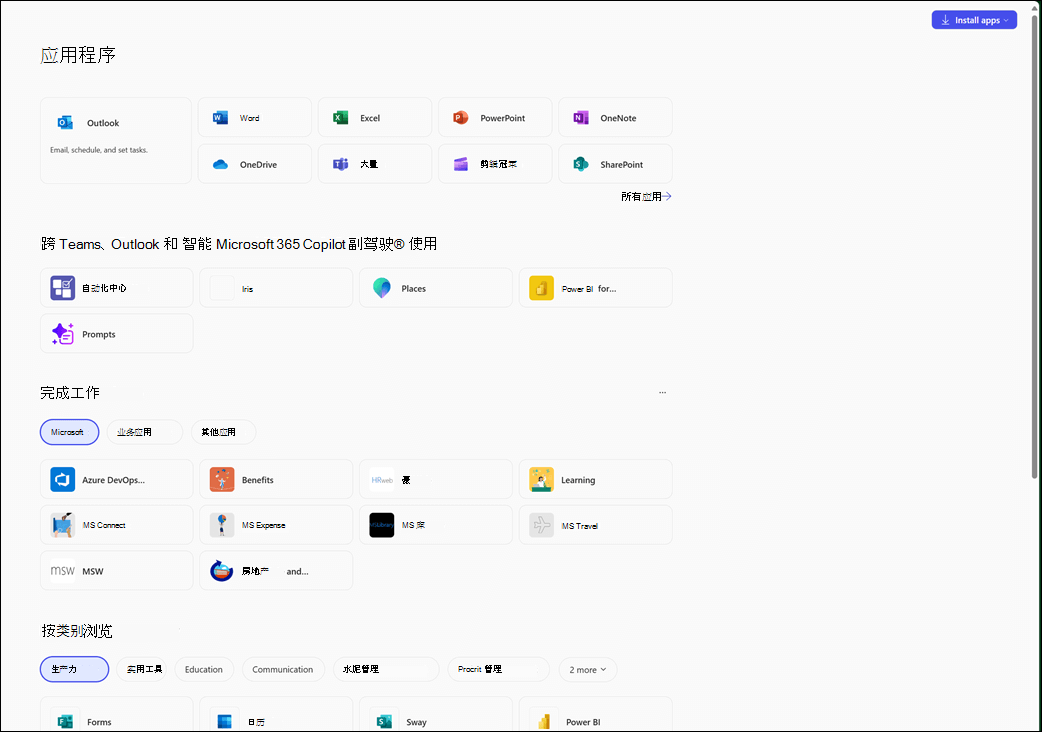This screenshot has width=1042, height=732.
Task: Click the black MS Library icon
Action: (x=381, y=525)
